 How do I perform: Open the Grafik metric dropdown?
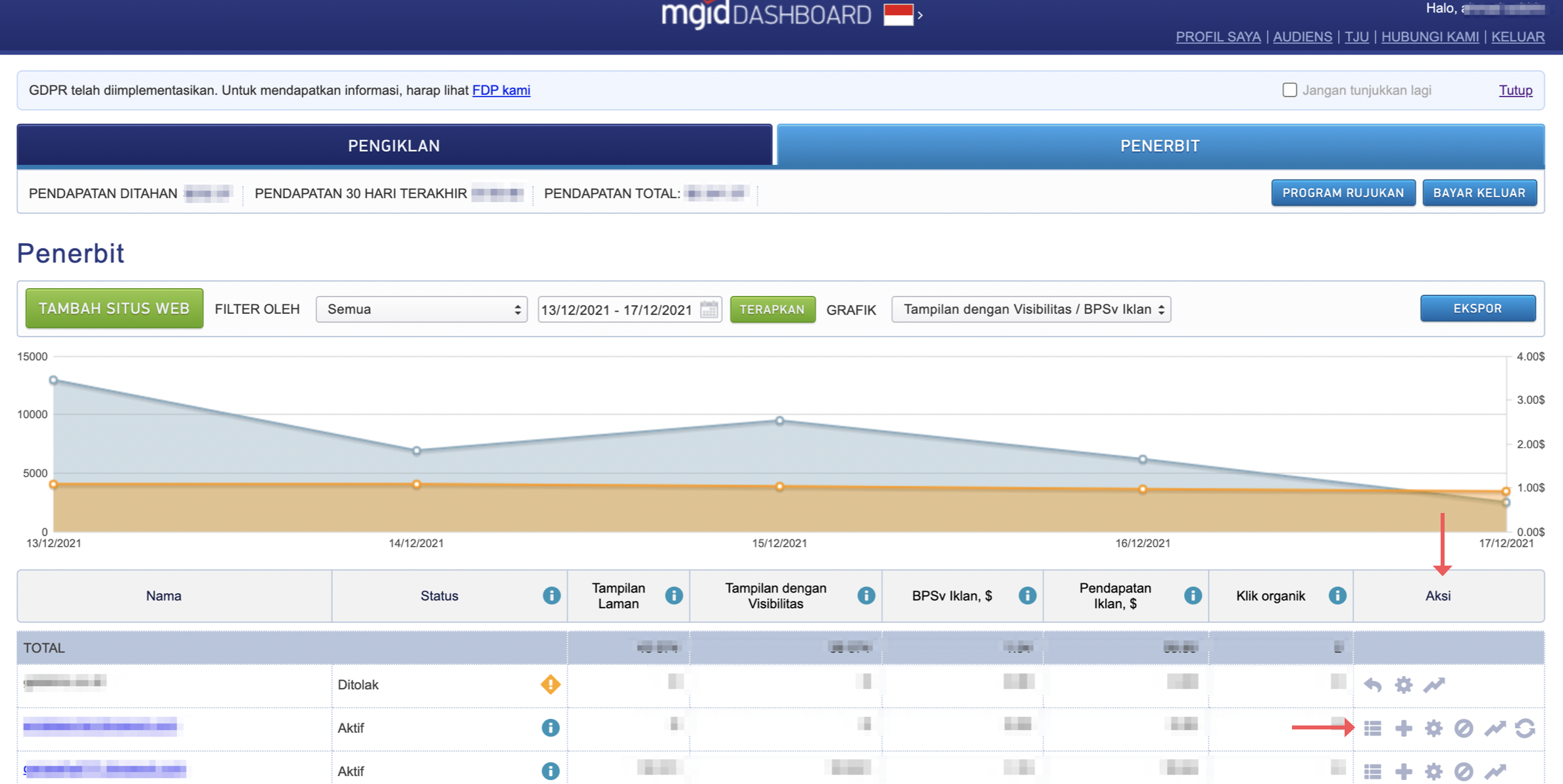[1031, 309]
